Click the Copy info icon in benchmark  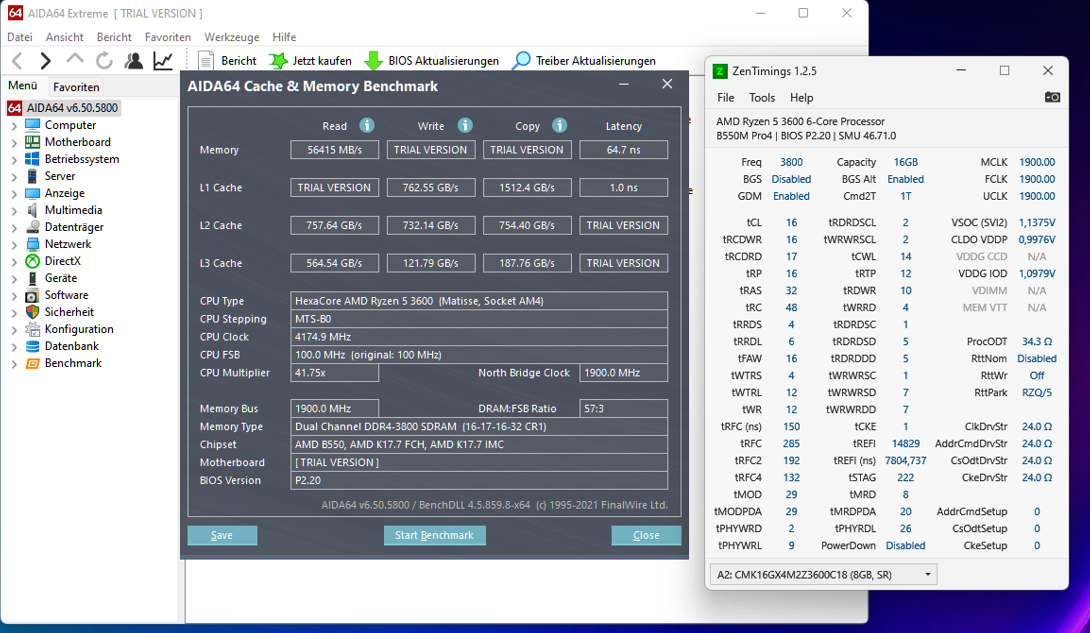coord(560,125)
